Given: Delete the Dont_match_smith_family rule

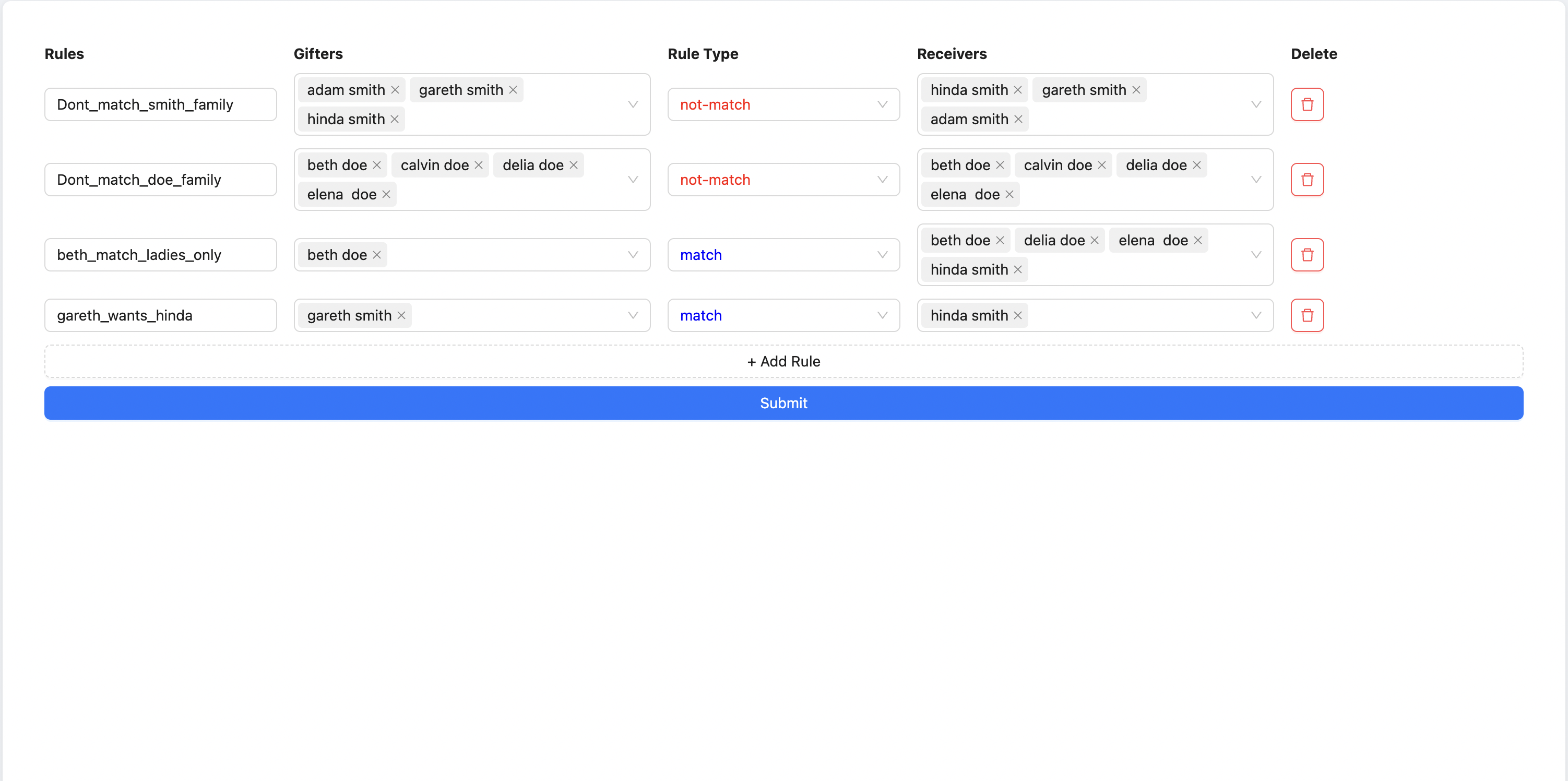Looking at the screenshot, I should point(1307,104).
